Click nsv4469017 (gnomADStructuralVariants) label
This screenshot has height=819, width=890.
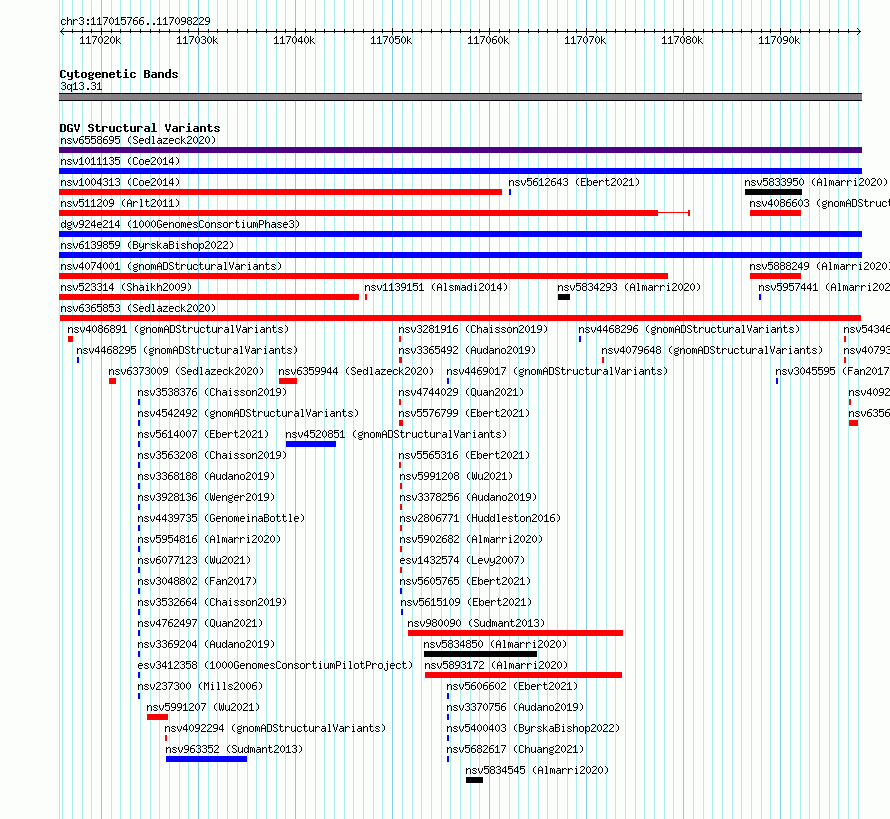click(x=557, y=371)
